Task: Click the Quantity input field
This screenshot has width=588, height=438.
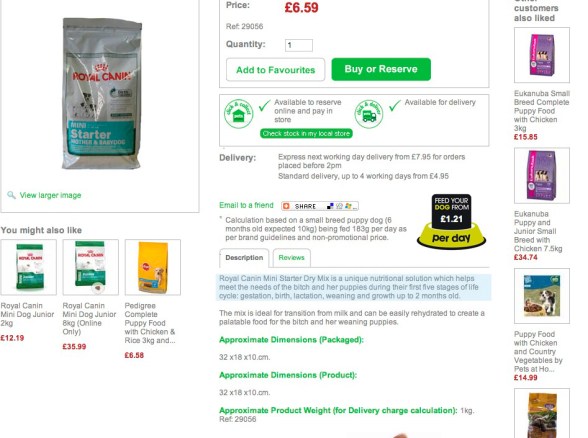Action: point(299,45)
